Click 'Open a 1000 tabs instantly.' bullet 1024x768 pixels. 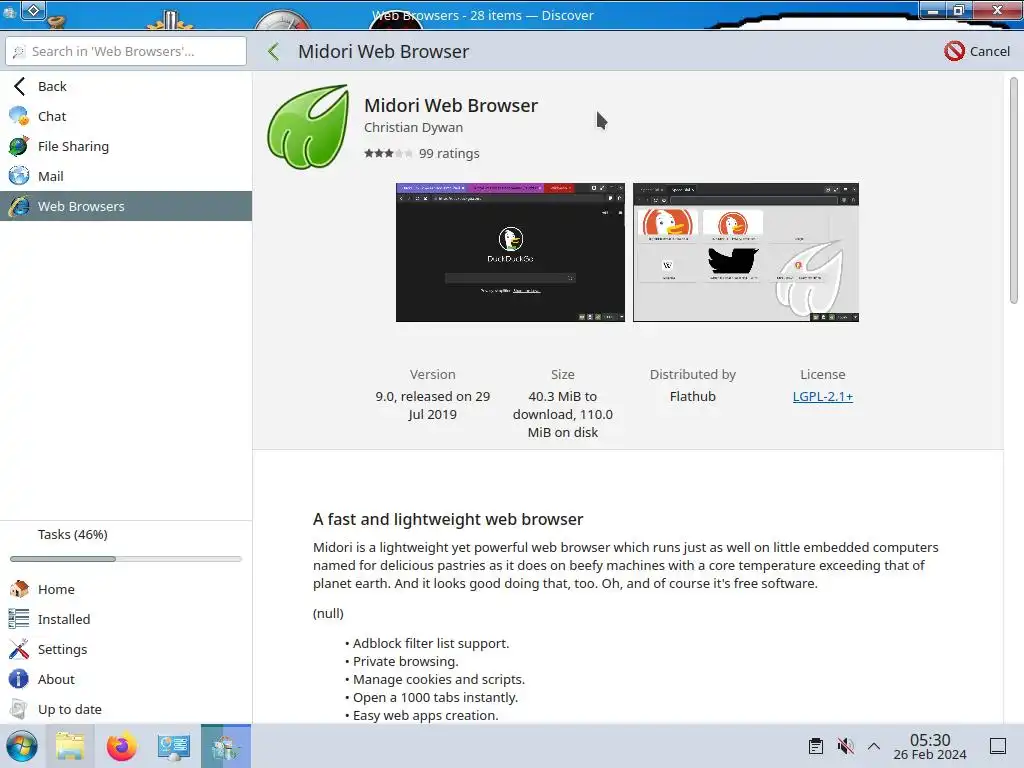[x=436, y=697]
